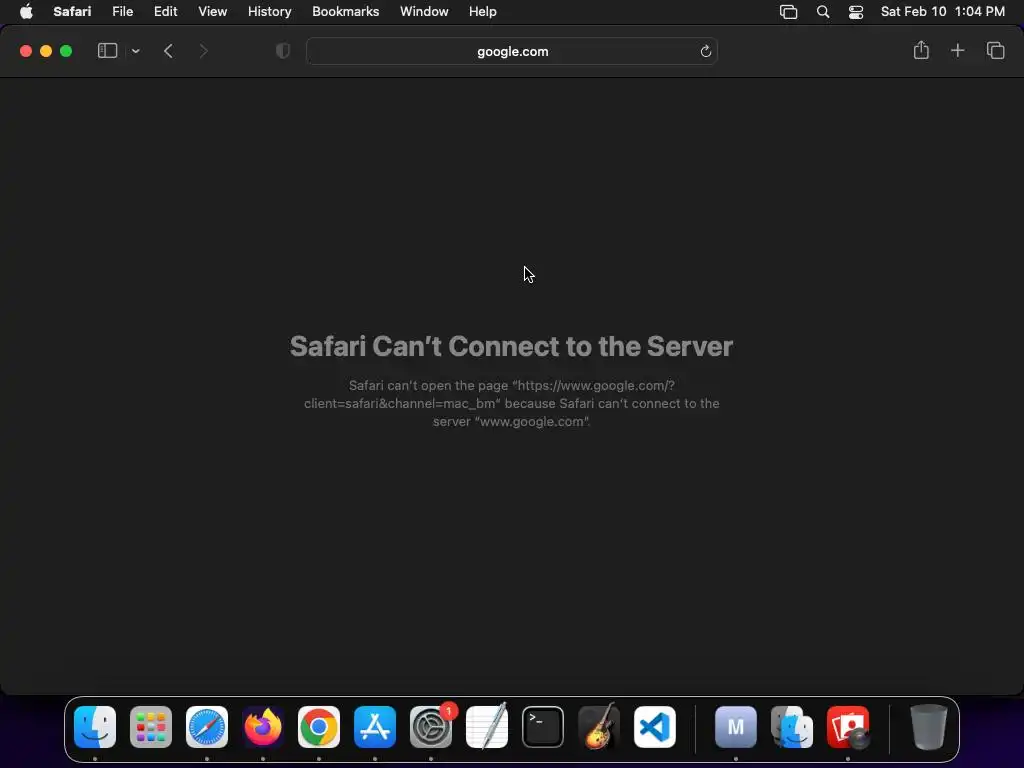Open the History menu
Screen dimensions: 1024x768
pos(270,12)
